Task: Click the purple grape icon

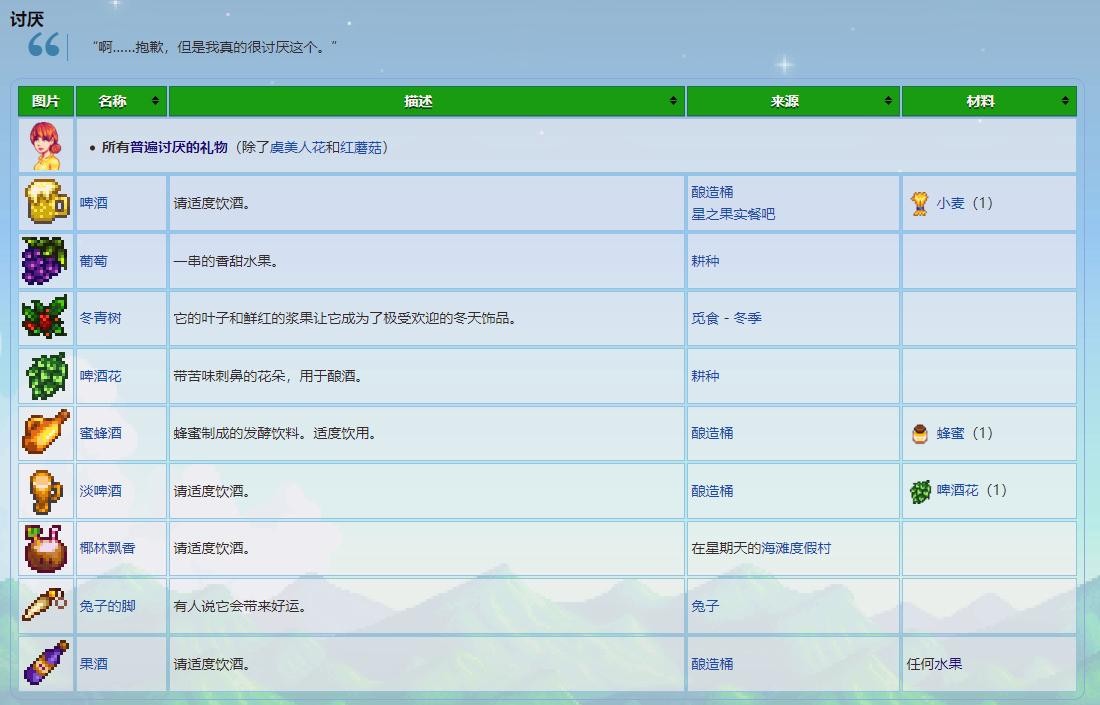Action: [45, 261]
